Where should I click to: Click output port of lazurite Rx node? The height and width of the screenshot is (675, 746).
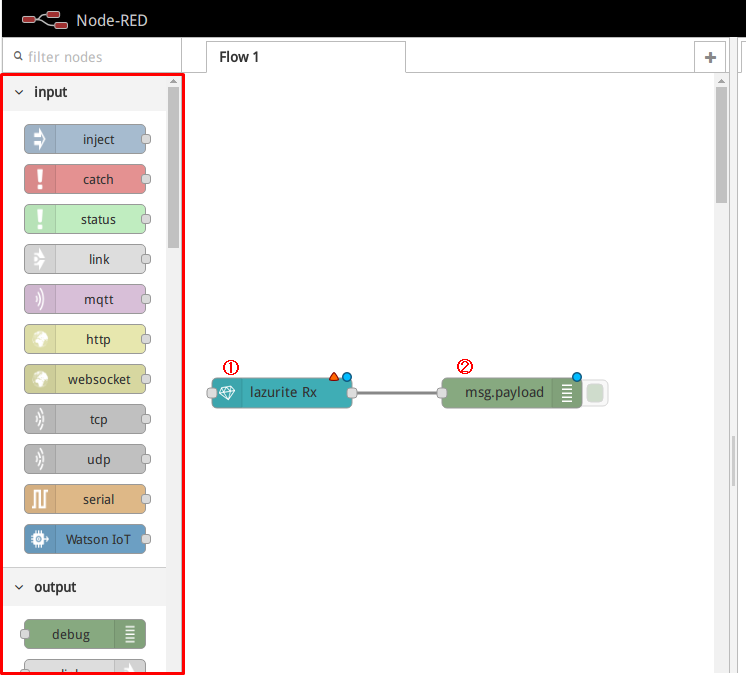(352, 393)
